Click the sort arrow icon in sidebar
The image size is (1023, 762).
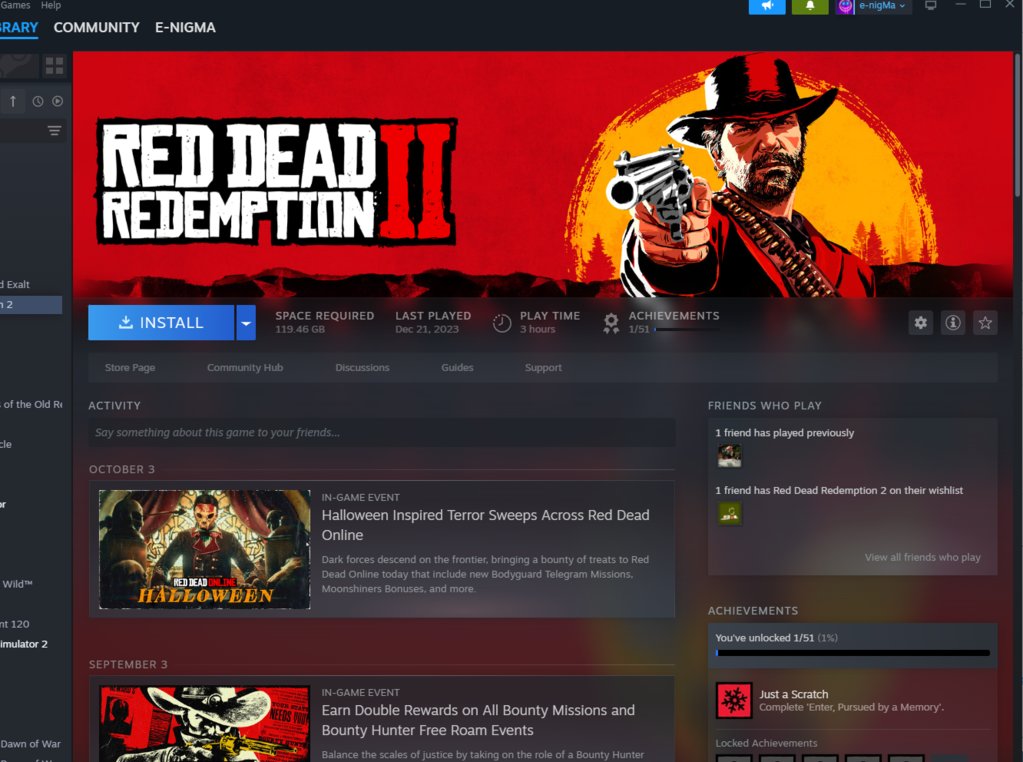[x=12, y=101]
